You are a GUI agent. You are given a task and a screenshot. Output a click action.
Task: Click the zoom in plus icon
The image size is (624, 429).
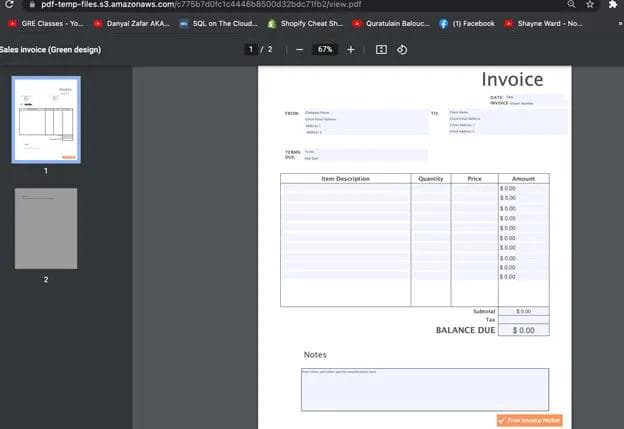click(x=350, y=49)
